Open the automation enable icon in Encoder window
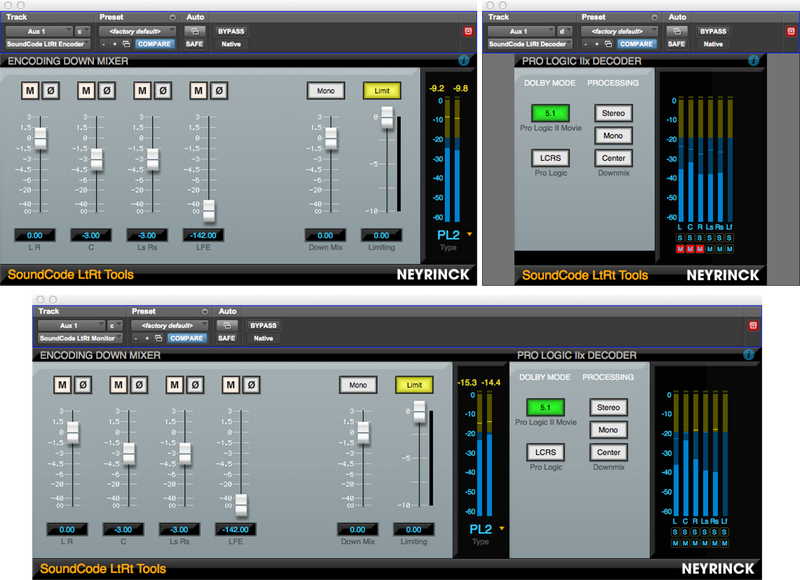Screen dimensions: 800x580 [x=195, y=31]
